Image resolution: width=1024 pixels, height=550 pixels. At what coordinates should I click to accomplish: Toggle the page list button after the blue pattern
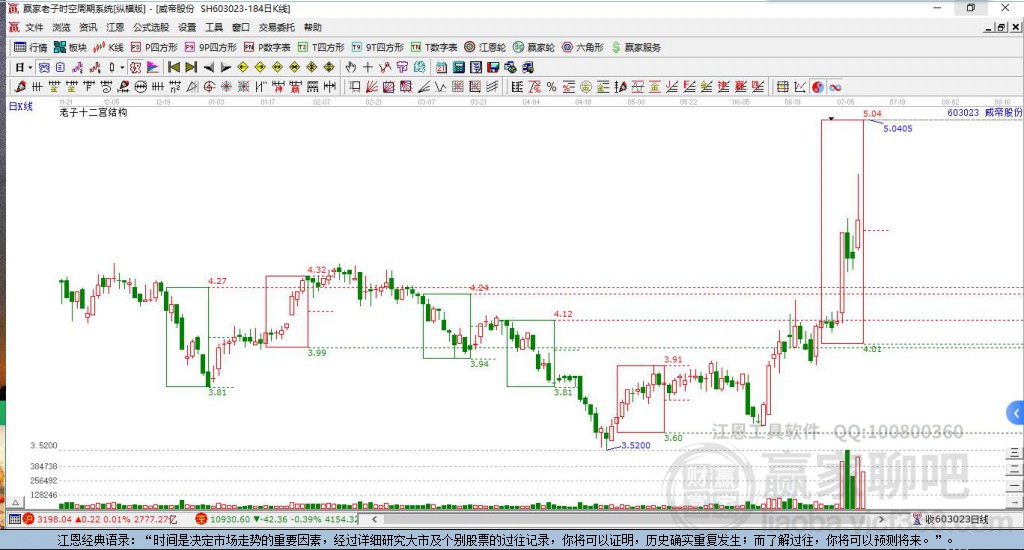point(60,67)
